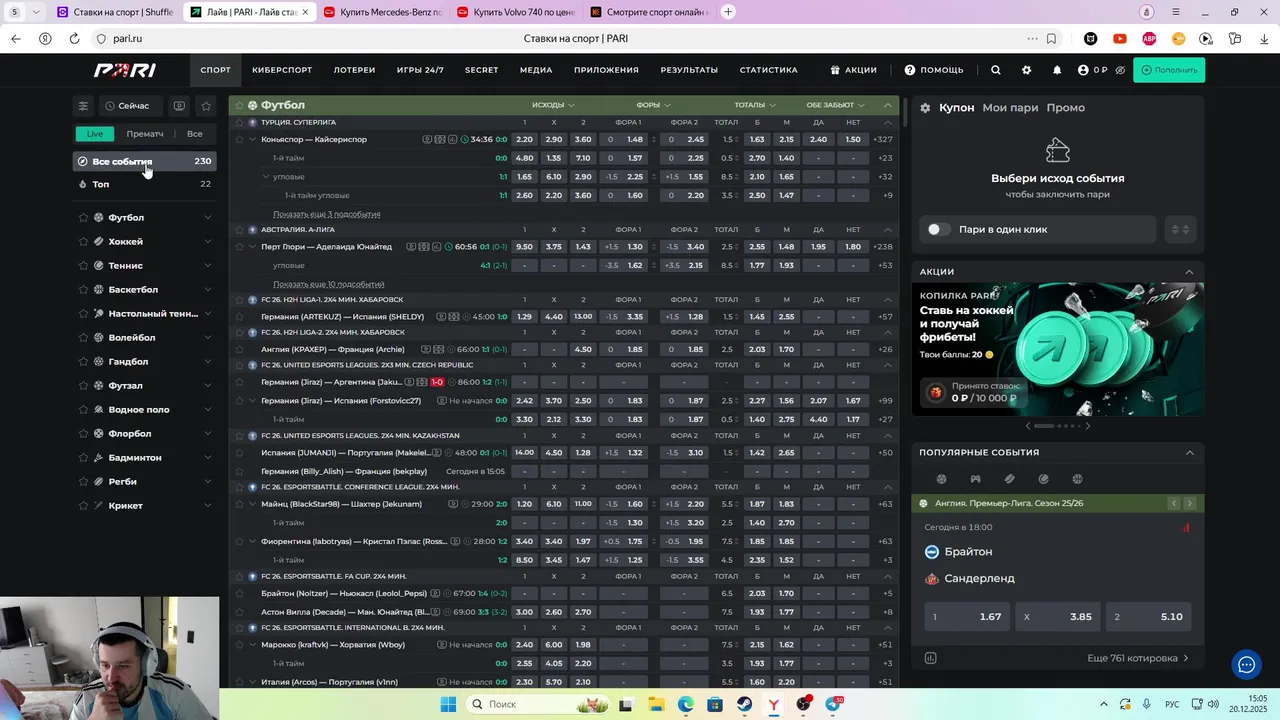The width and height of the screenshot is (1280, 720).
Task: Open Форы column dropdown
Action: click(653, 105)
